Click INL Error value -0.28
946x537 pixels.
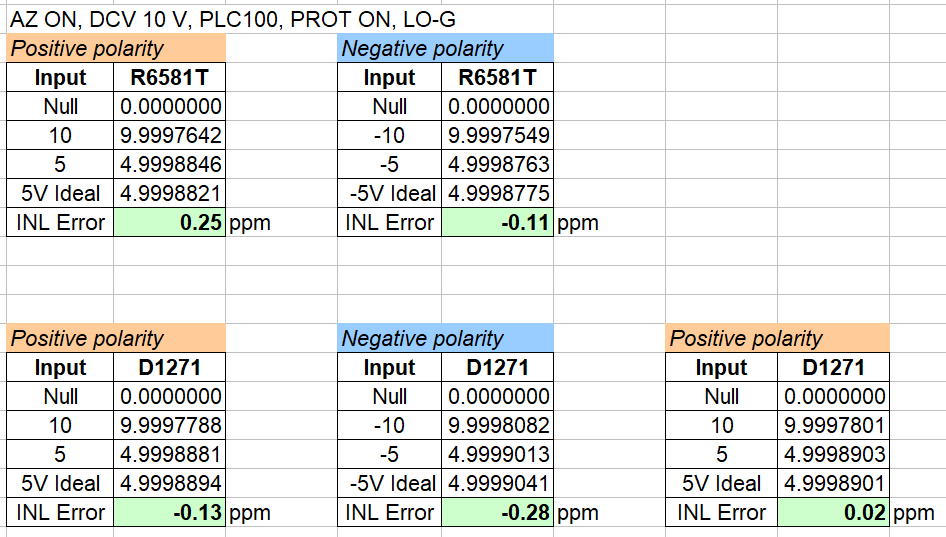[x=498, y=512]
